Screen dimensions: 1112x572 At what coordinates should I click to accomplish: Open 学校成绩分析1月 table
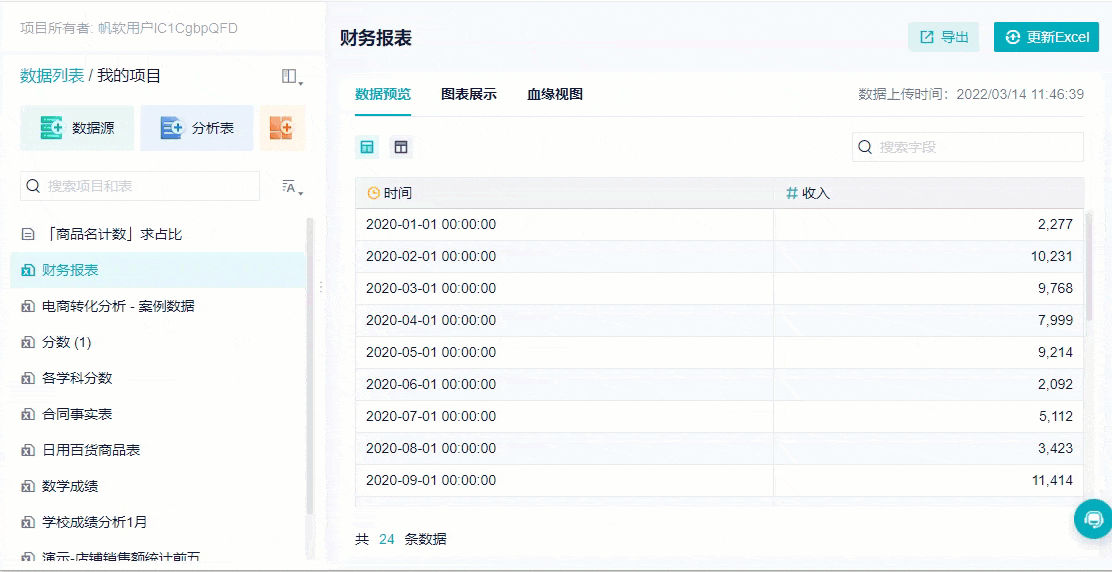click(x=158, y=522)
